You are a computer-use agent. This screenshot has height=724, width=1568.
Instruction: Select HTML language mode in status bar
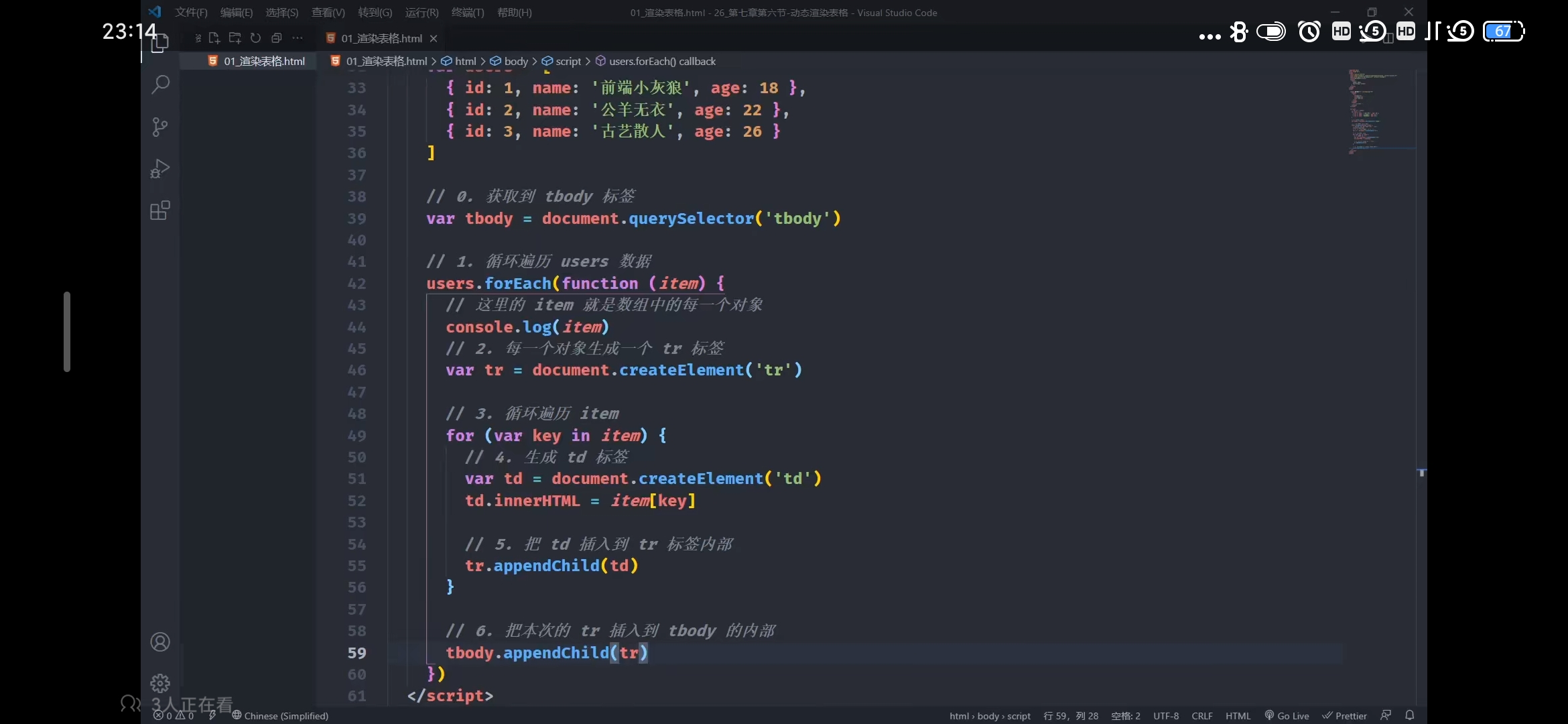1238,715
